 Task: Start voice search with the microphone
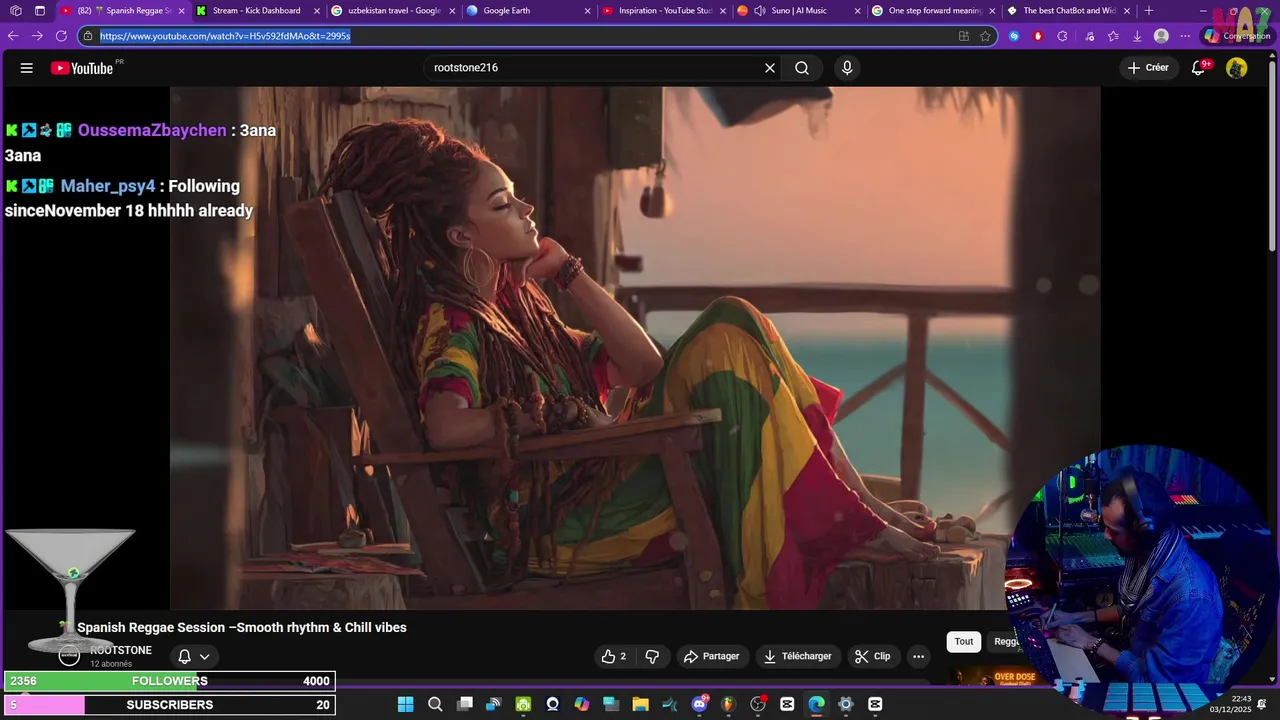pyautogui.click(x=847, y=68)
